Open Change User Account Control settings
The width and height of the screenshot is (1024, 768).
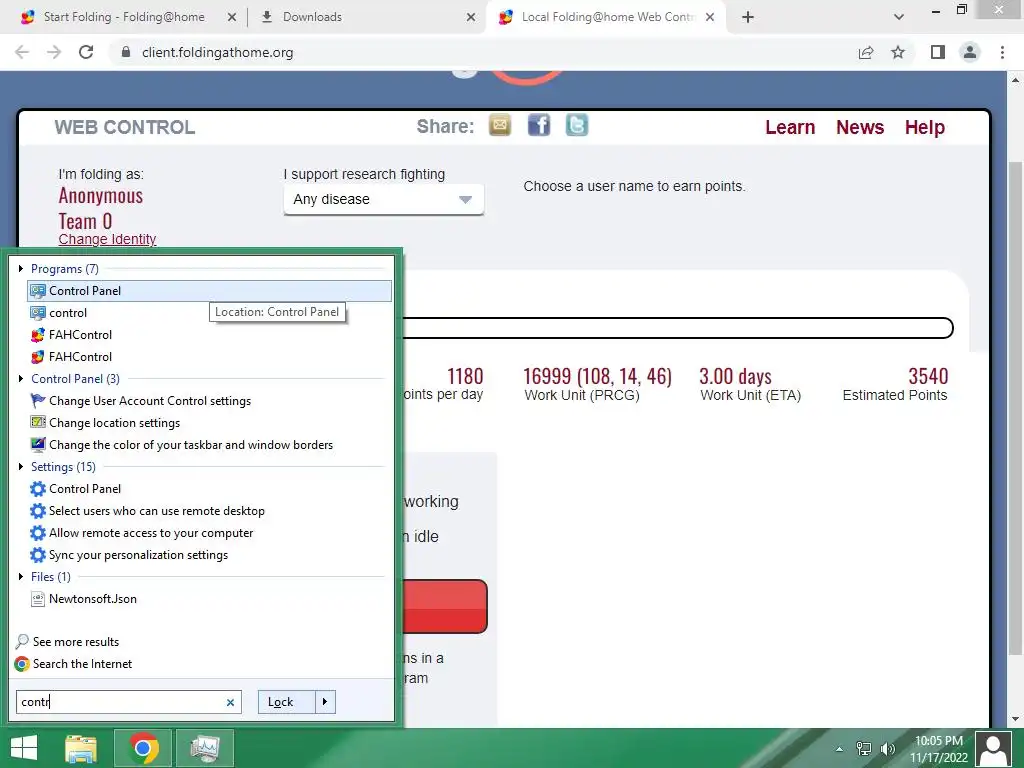pyautogui.click(x=210, y=401)
